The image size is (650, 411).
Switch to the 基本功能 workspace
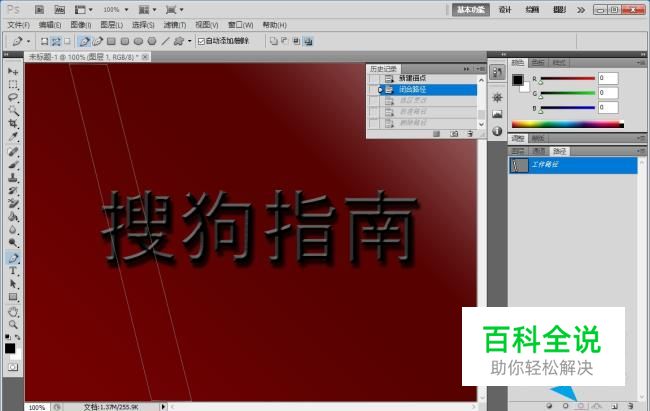coord(471,10)
